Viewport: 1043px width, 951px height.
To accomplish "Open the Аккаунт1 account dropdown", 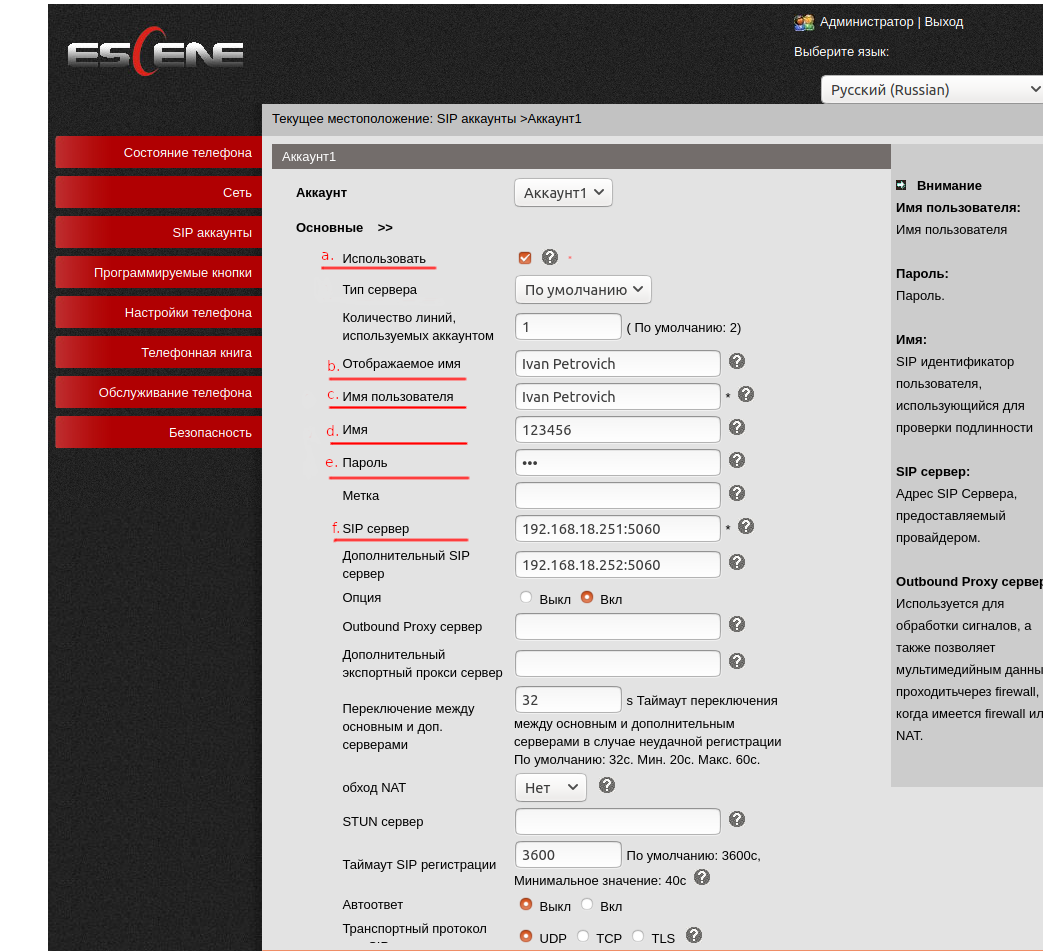I will coord(563,193).
